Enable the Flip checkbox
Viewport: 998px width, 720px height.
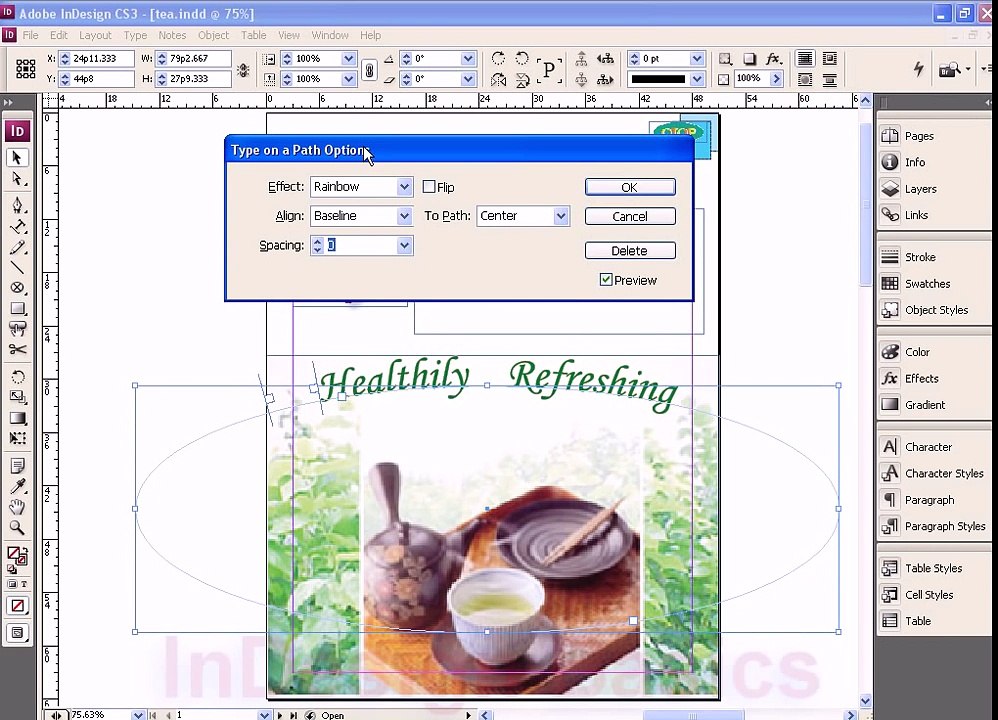[429, 187]
